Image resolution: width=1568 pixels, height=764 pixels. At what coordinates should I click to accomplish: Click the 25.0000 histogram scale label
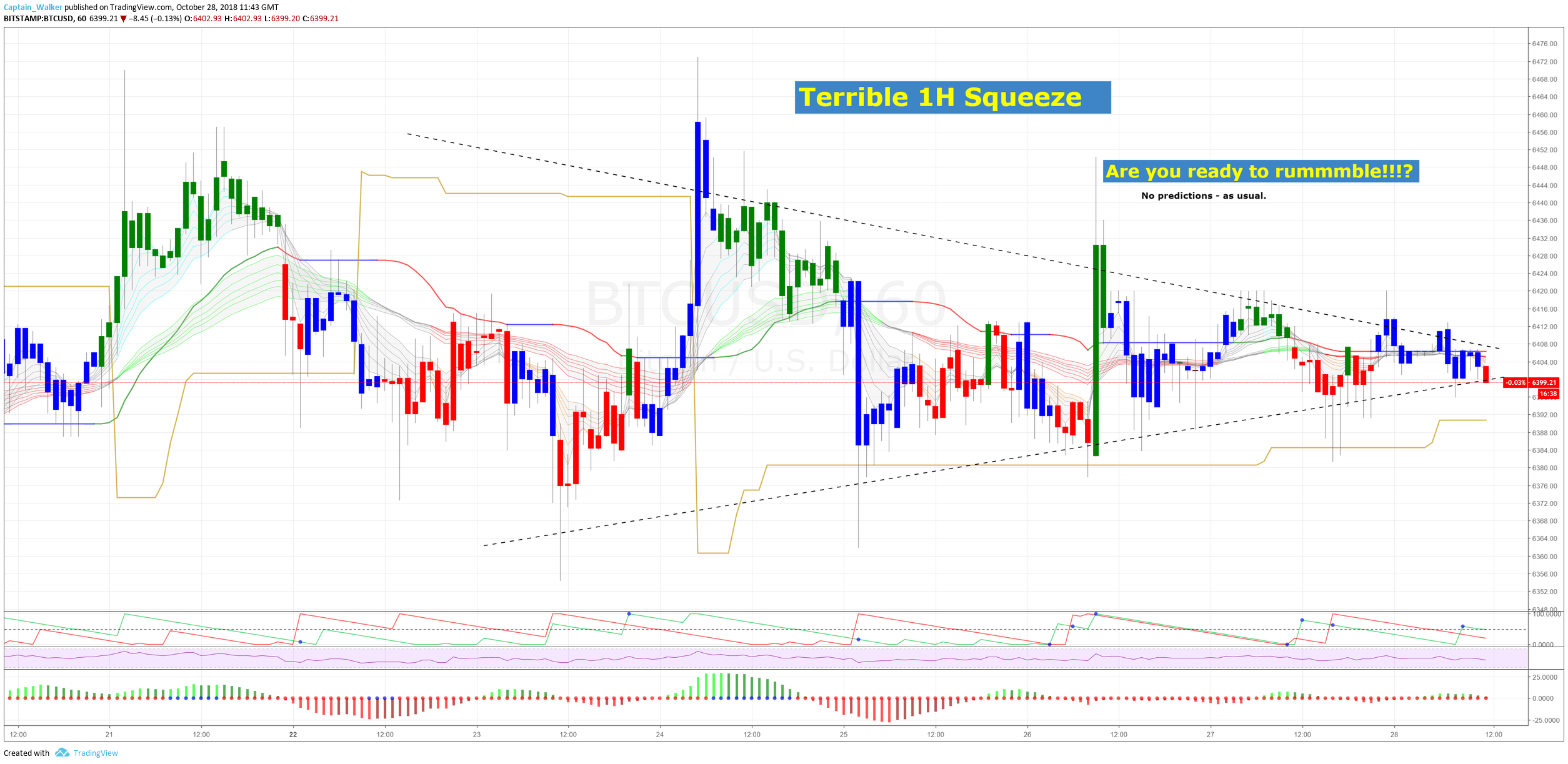1545,677
